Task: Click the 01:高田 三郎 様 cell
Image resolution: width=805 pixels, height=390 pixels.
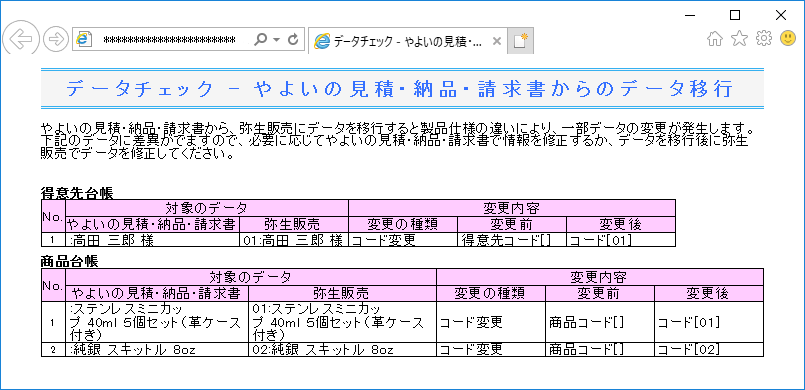Action: 294,240
